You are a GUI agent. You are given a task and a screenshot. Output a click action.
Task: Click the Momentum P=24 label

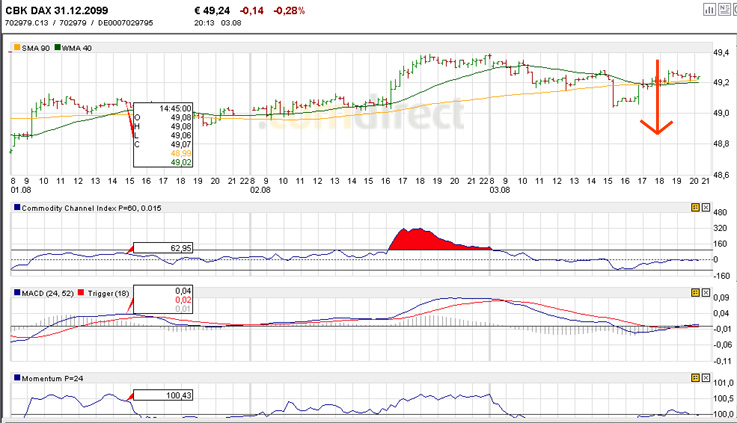point(52,378)
